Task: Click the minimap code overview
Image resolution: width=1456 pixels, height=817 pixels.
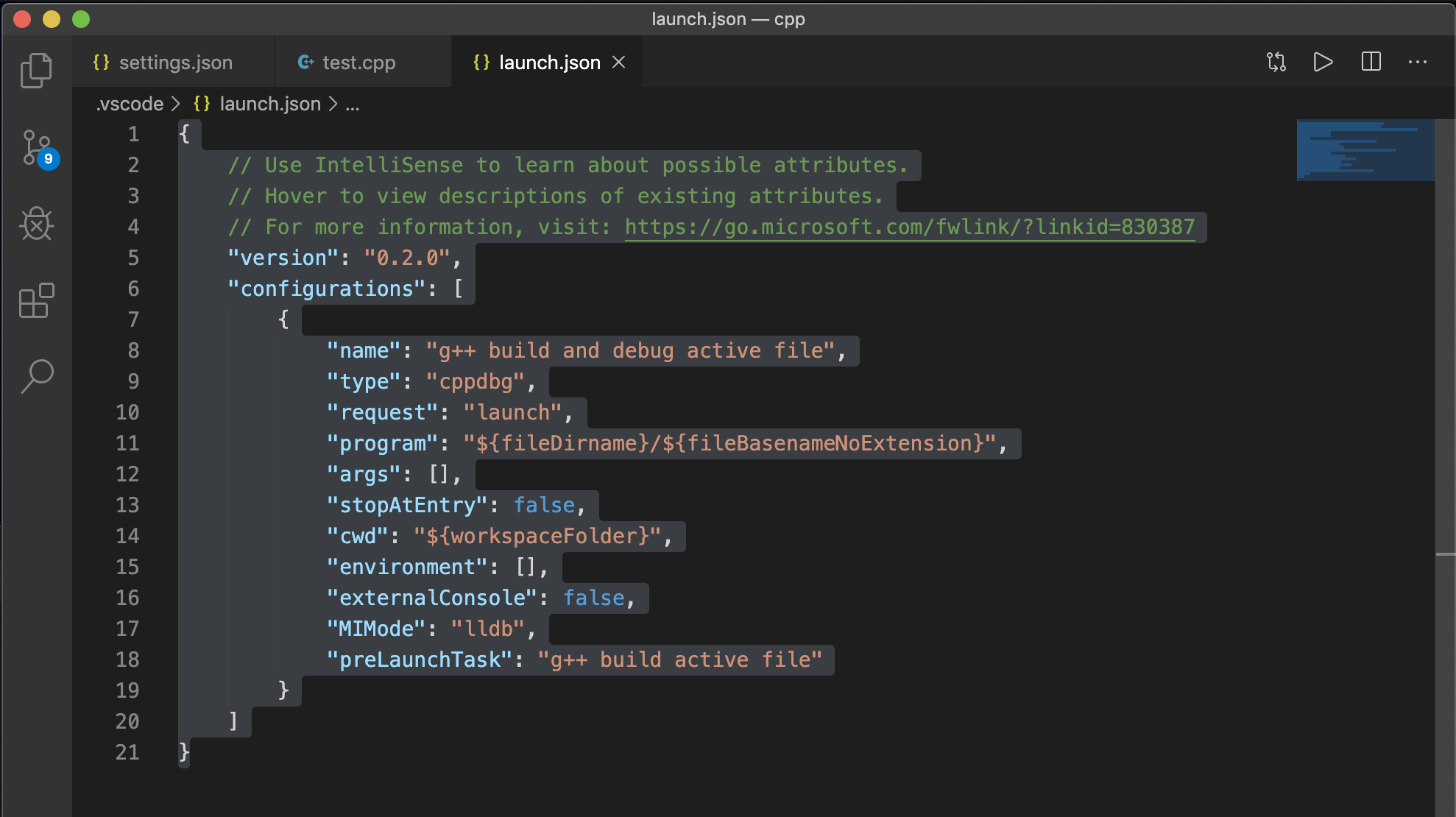Action: tap(1365, 150)
